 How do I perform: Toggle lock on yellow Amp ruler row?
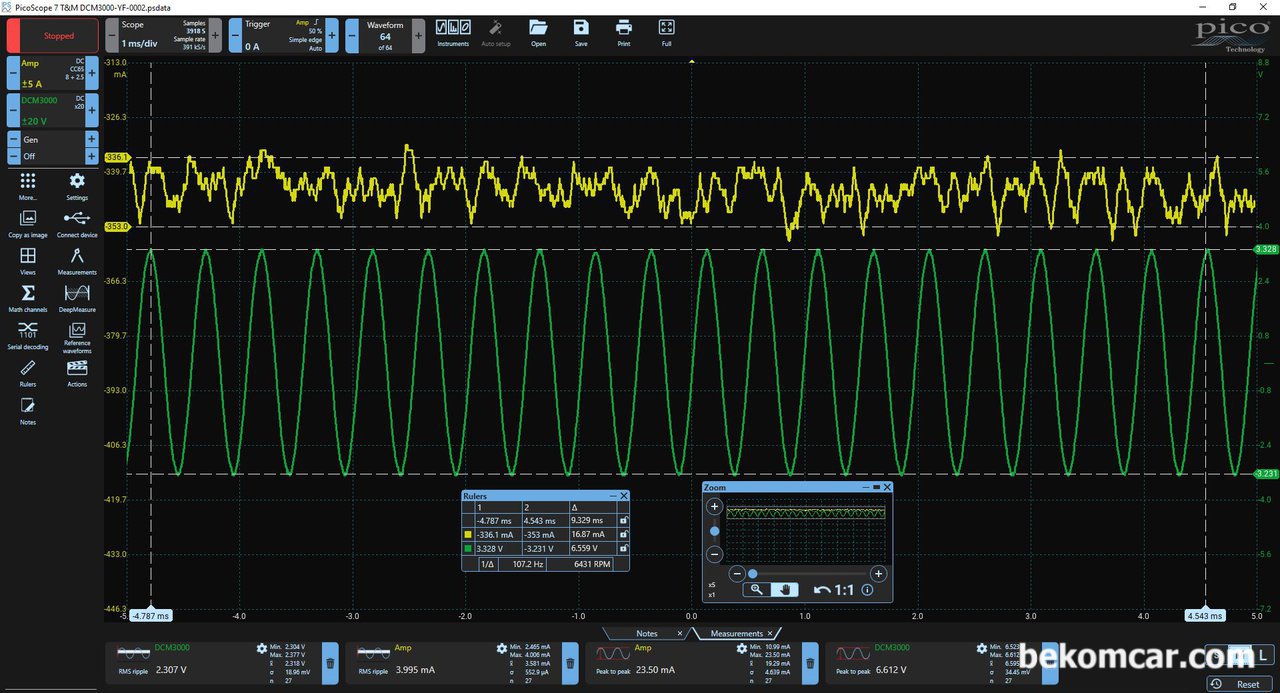pos(623,534)
